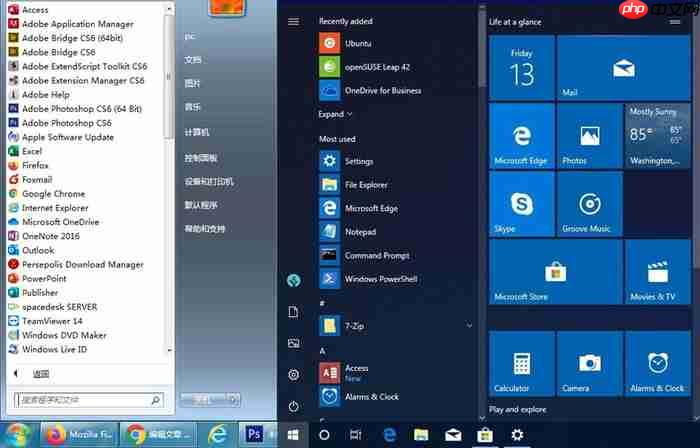Open the Microsoft Edge tile
Screen dimensions: 700x448
point(522,136)
